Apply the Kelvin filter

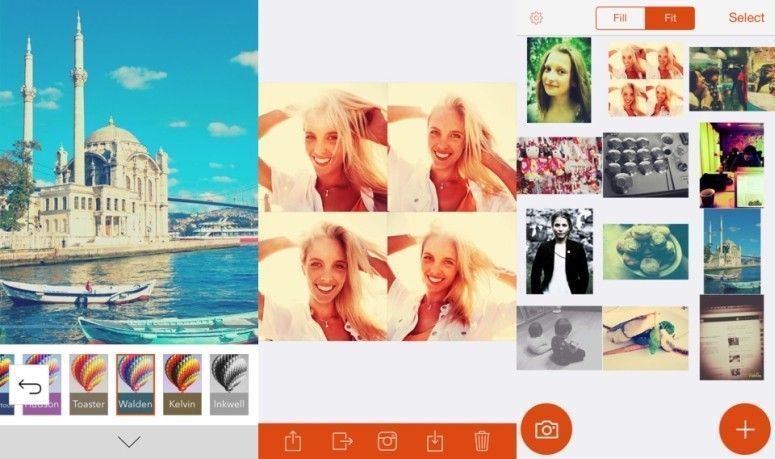coord(182,384)
